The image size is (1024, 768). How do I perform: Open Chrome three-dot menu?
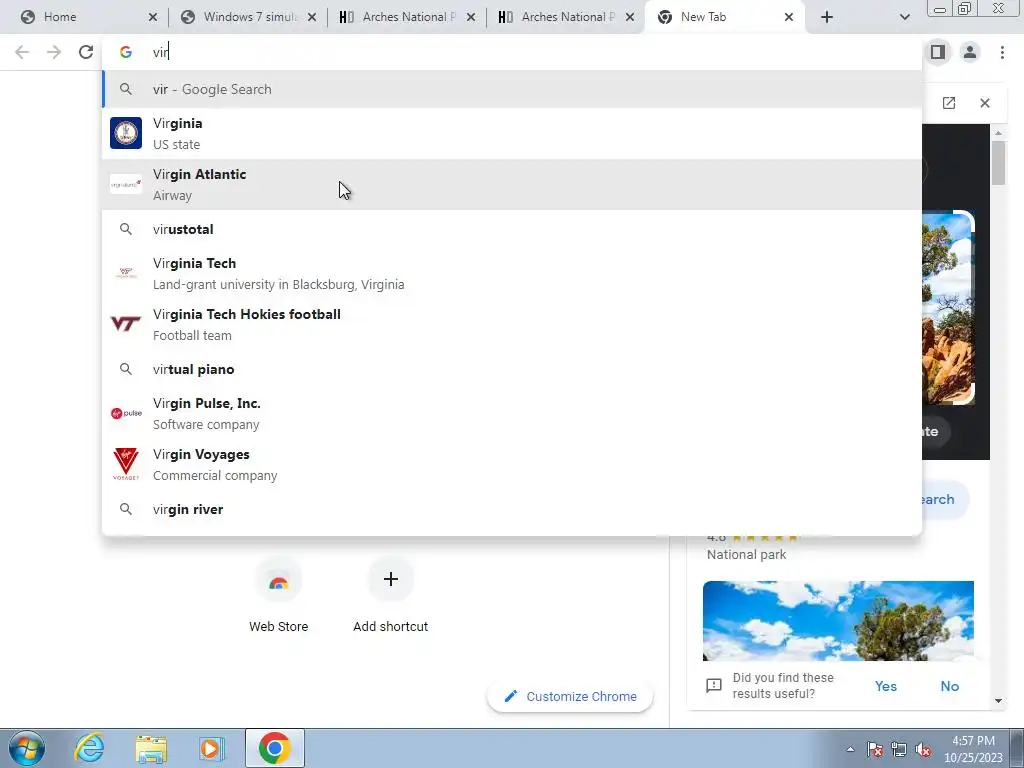coord(1002,52)
